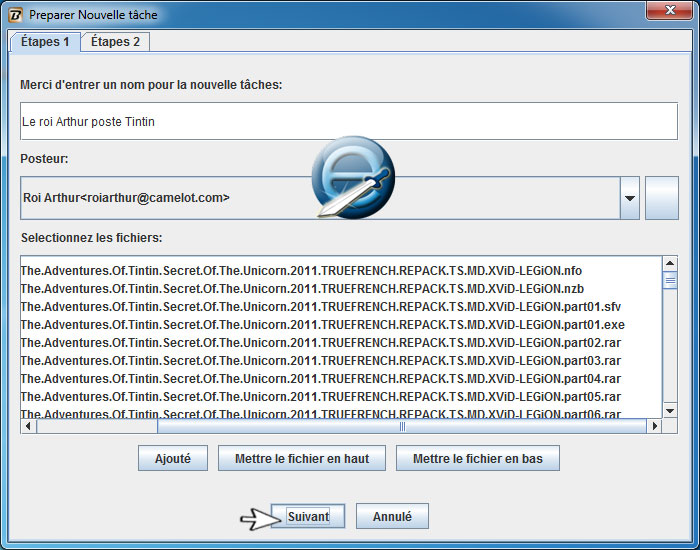Select the file ending in part04.rar
The height and width of the screenshot is (550, 700).
[x=321, y=379]
